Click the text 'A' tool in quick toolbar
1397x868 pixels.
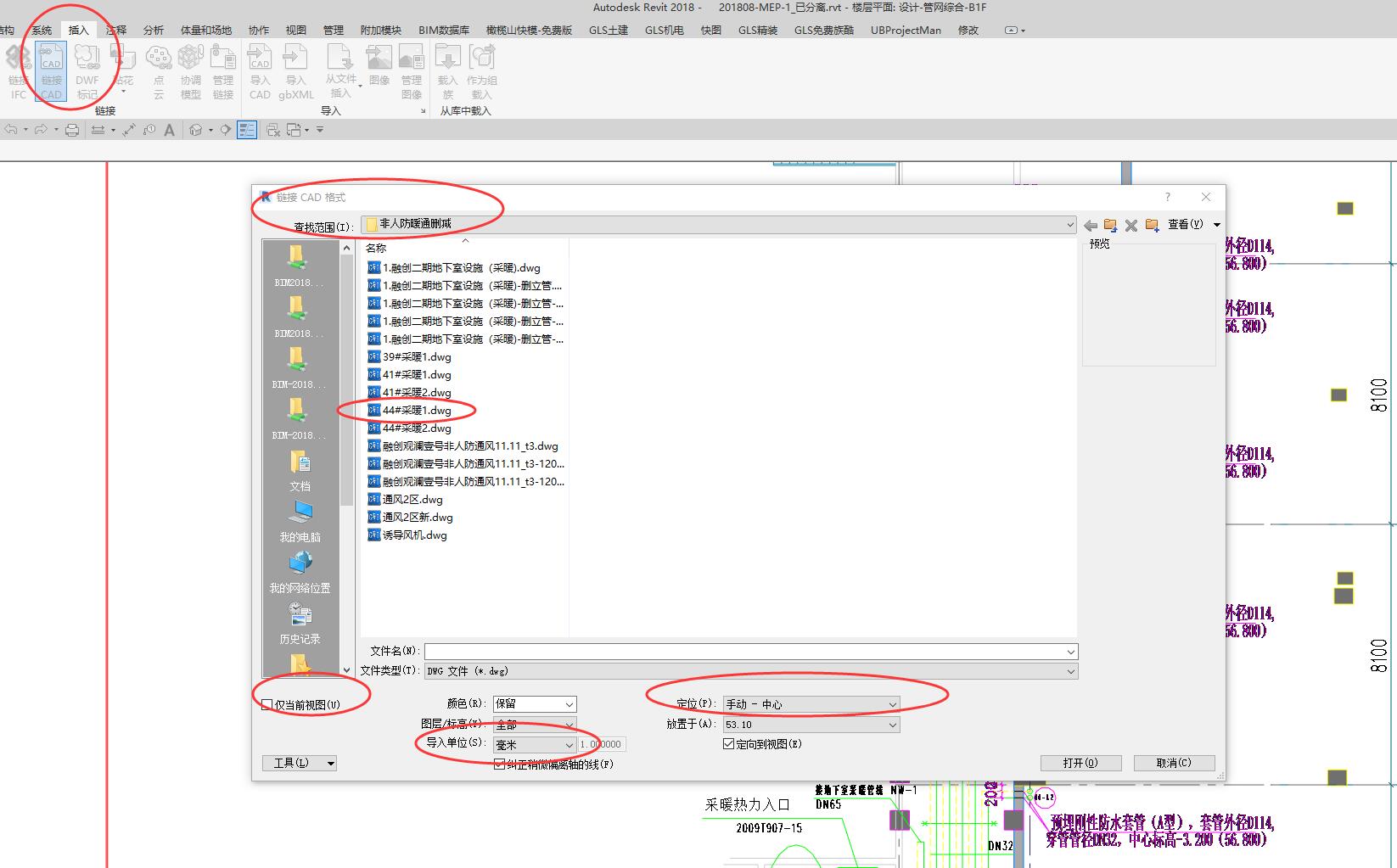tap(169, 130)
